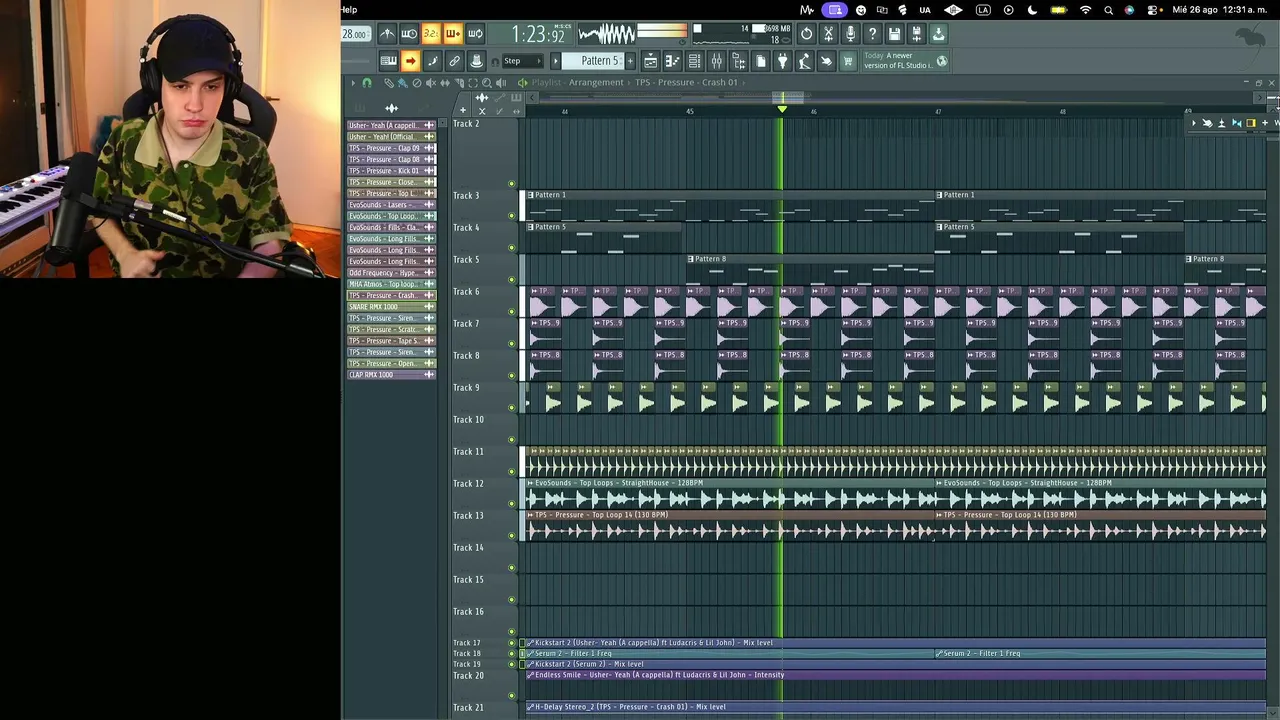
Task: Toggle the Playlist snap magnet icon
Action: click(x=367, y=83)
